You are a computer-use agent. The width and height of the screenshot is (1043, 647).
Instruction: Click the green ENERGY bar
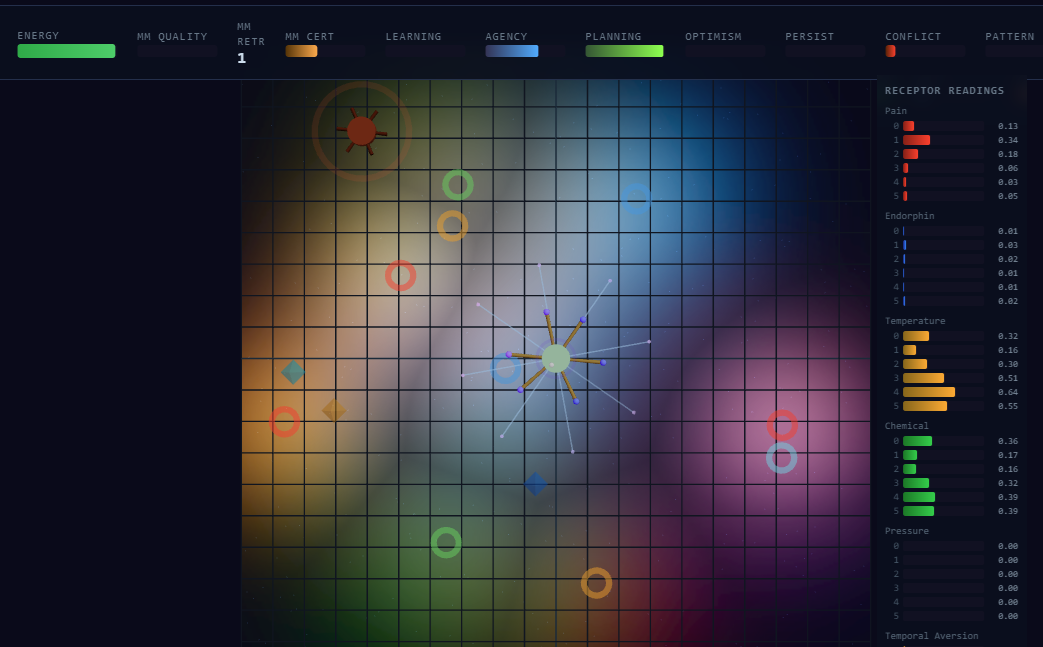click(67, 51)
